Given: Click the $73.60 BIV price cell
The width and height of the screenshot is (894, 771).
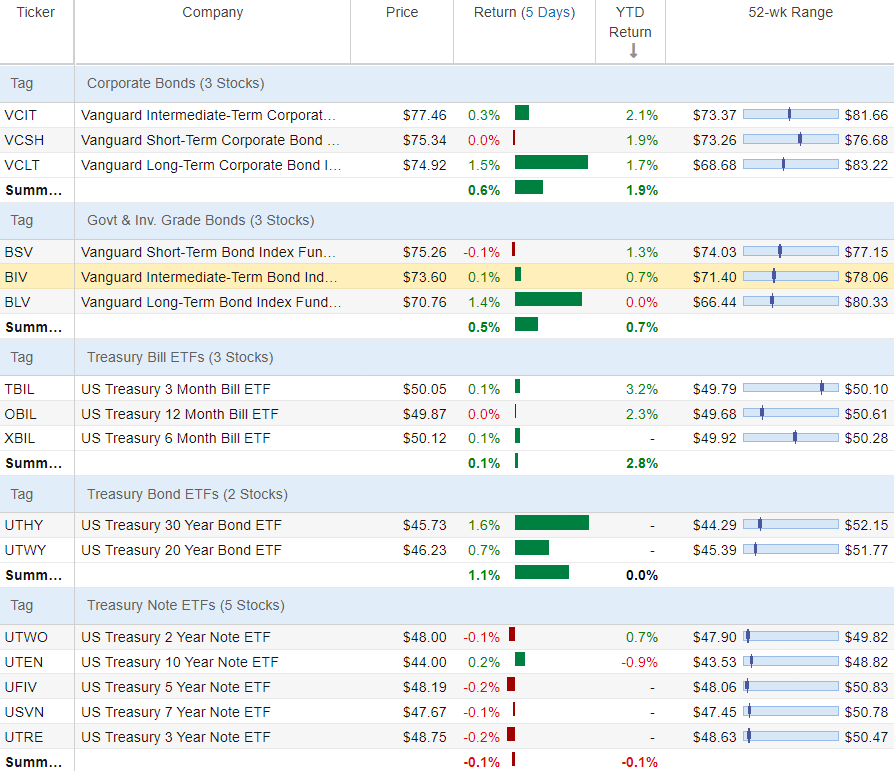Looking at the screenshot, I should (x=424, y=277).
